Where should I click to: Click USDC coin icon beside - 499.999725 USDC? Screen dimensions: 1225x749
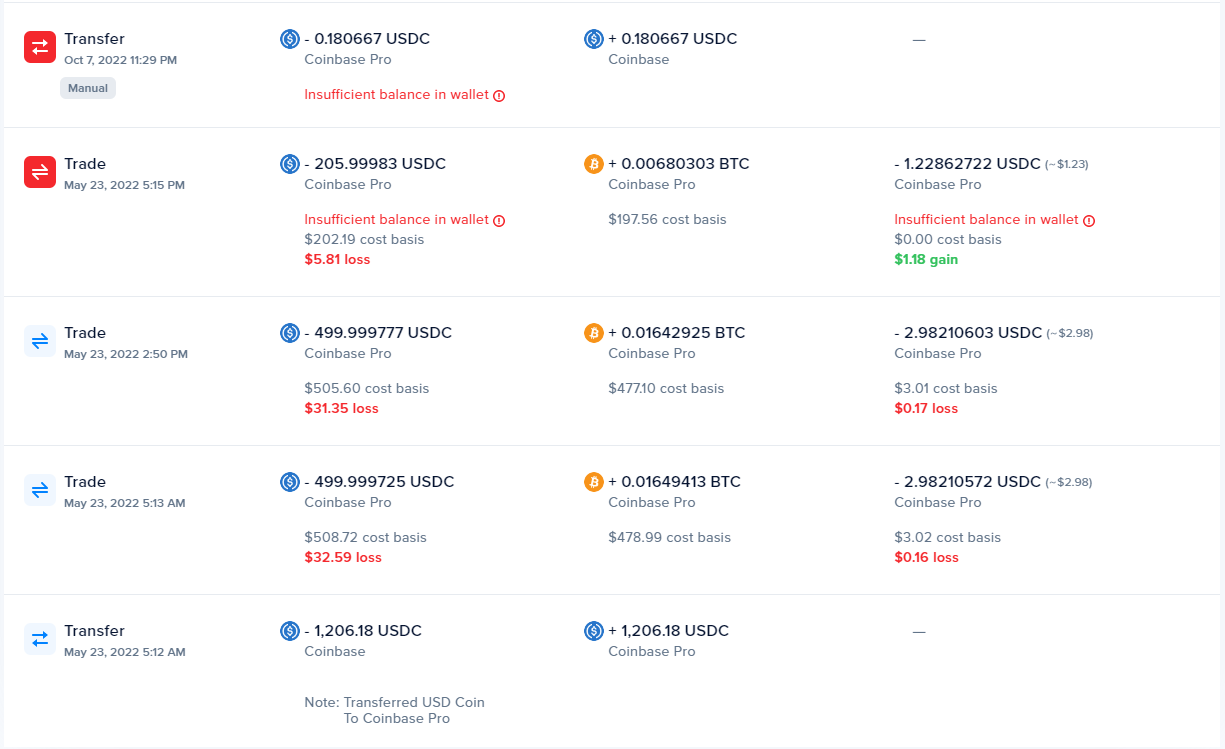coord(290,482)
